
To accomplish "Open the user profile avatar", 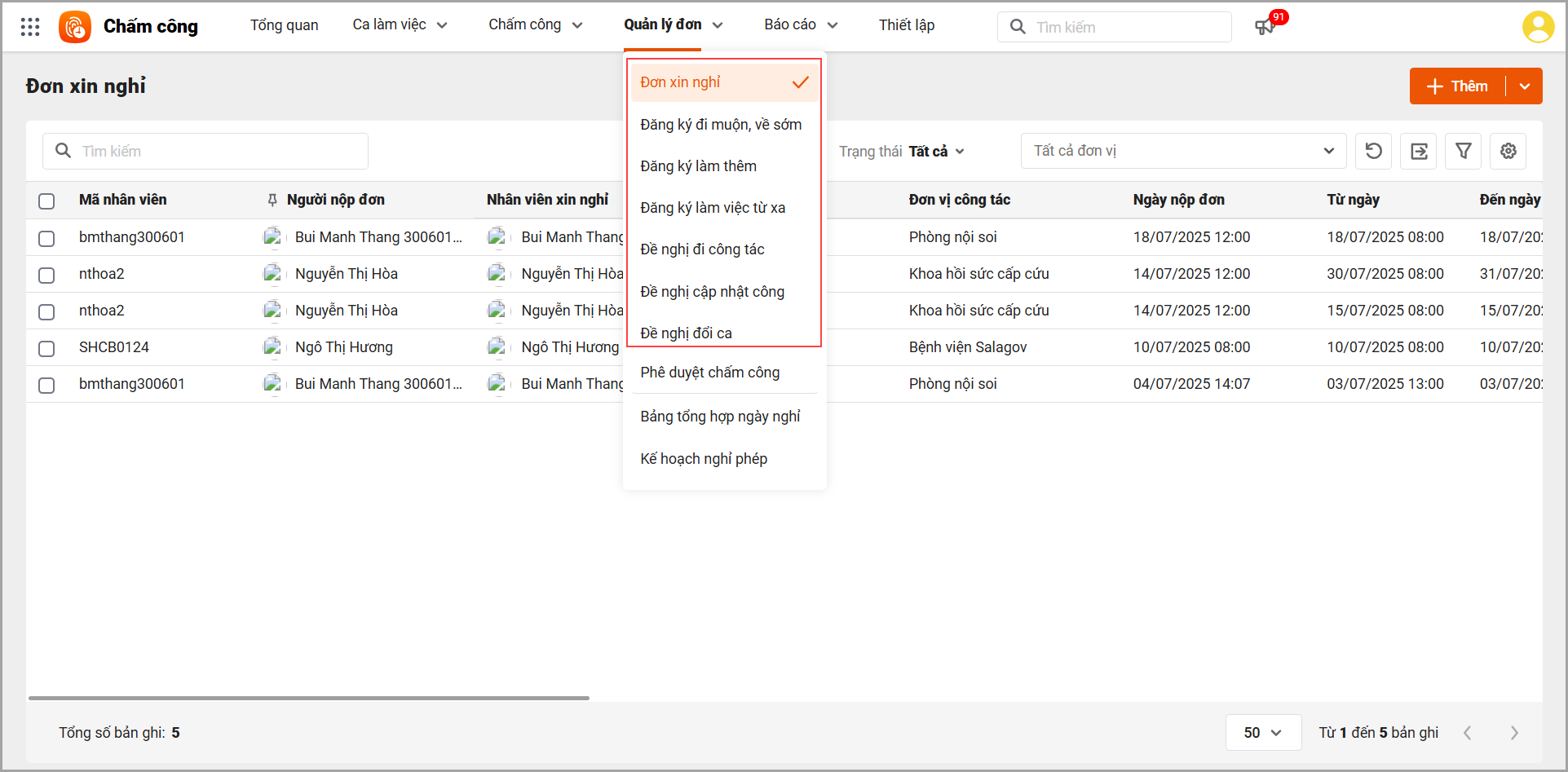I will coord(1538,27).
